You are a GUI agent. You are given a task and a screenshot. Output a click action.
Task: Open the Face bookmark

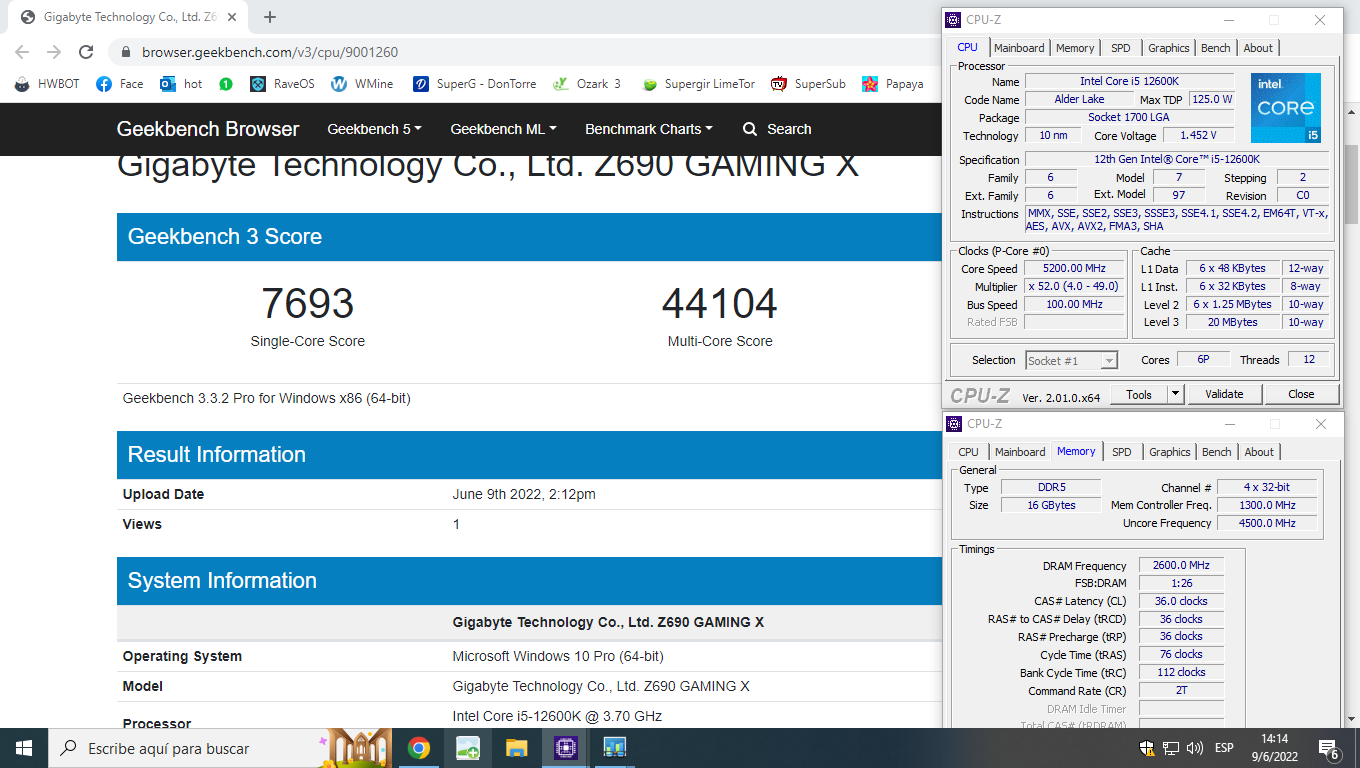[x=120, y=84]
